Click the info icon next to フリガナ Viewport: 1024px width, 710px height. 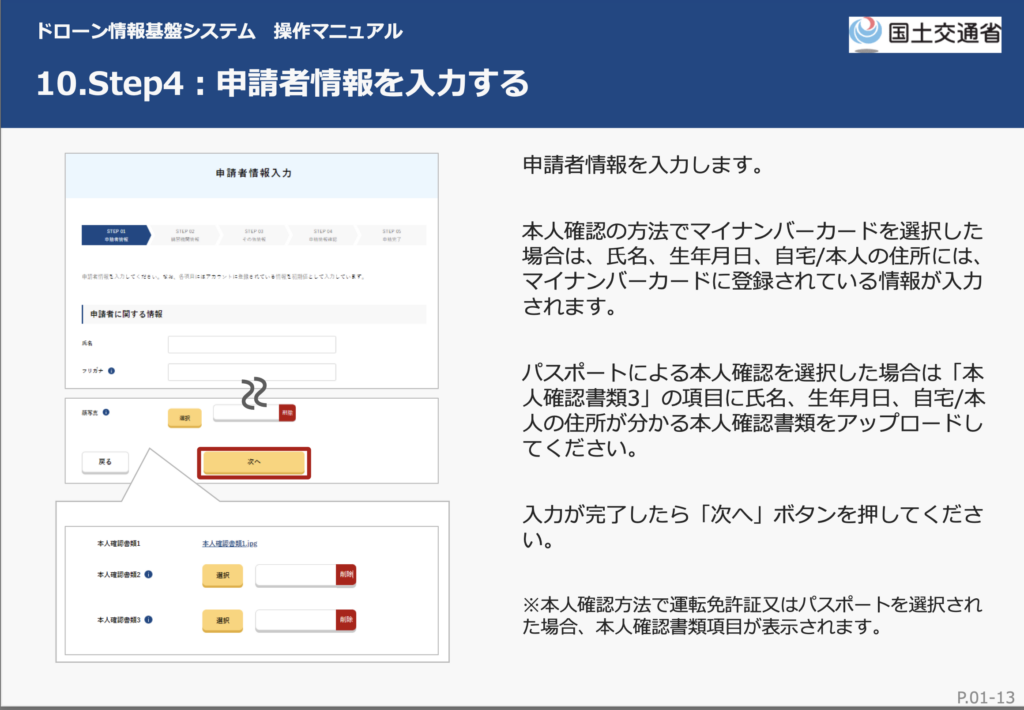pos(111,371)
